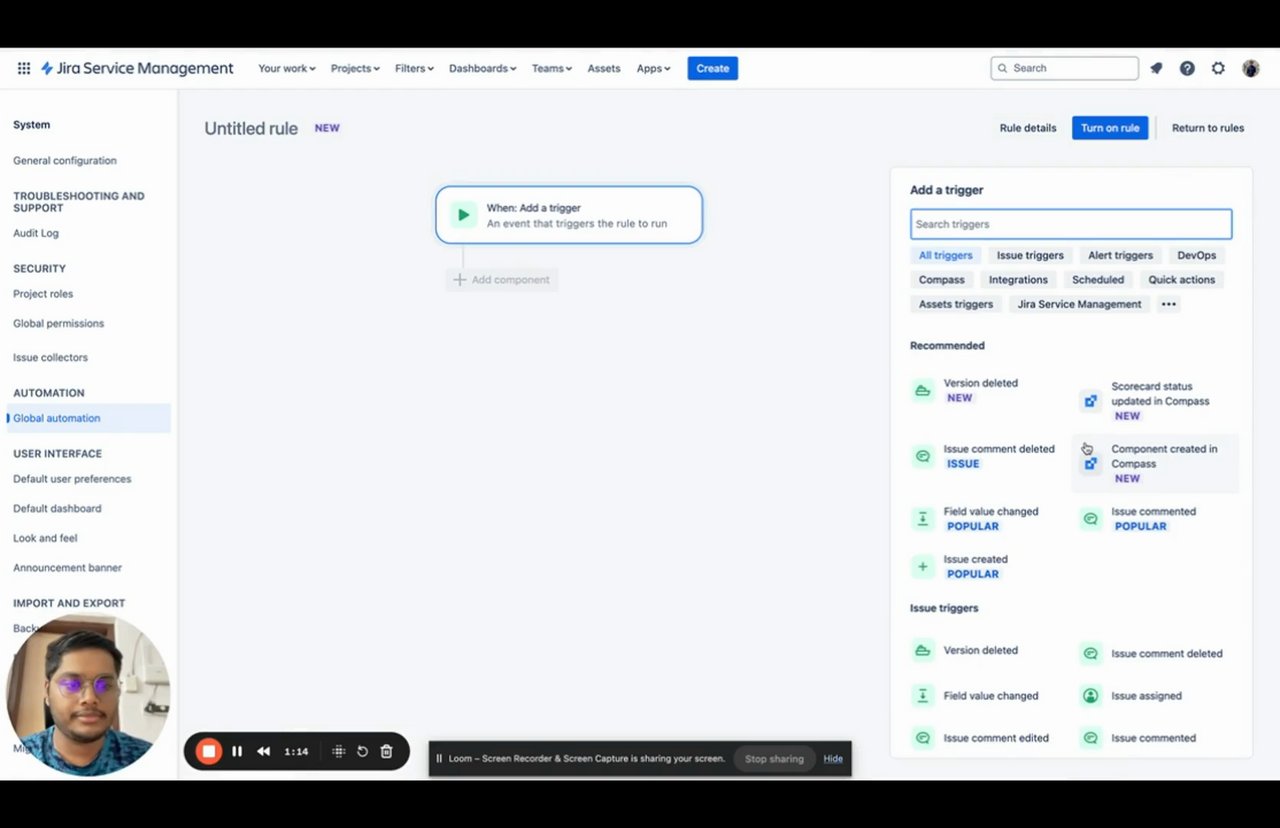Click the Issue comment edited icon
The image size is (1280, 828).
pos(923,738)
